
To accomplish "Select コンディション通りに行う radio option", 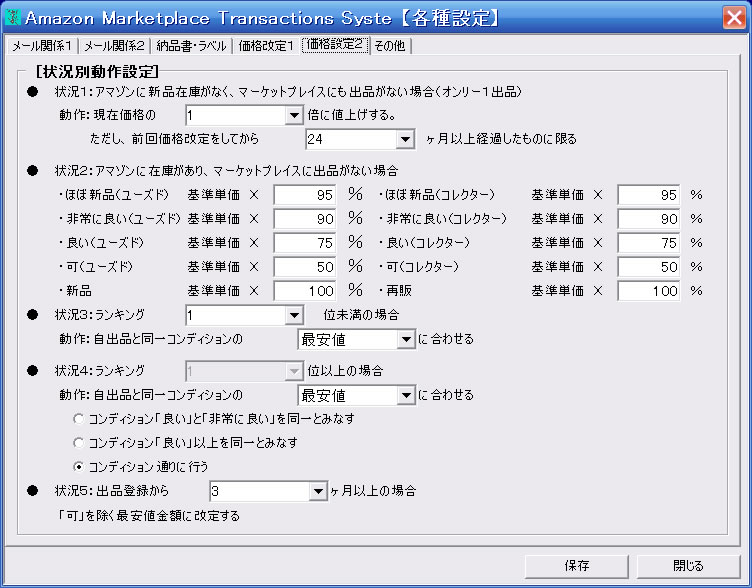I will click(x=79, y=467).
